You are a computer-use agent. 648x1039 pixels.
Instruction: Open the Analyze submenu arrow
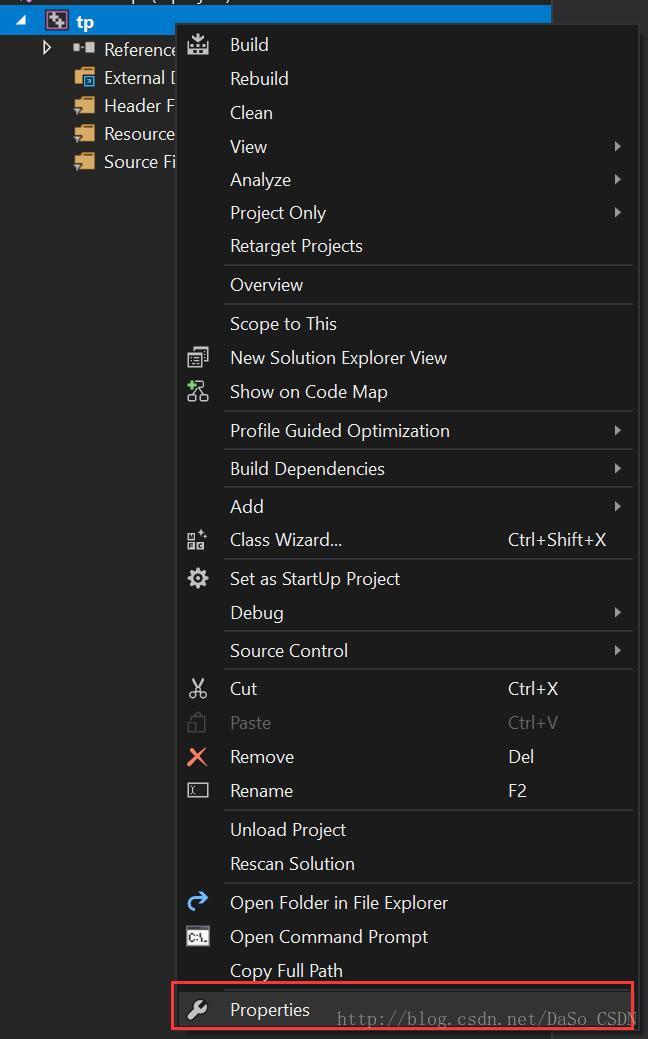coord(618,179)
